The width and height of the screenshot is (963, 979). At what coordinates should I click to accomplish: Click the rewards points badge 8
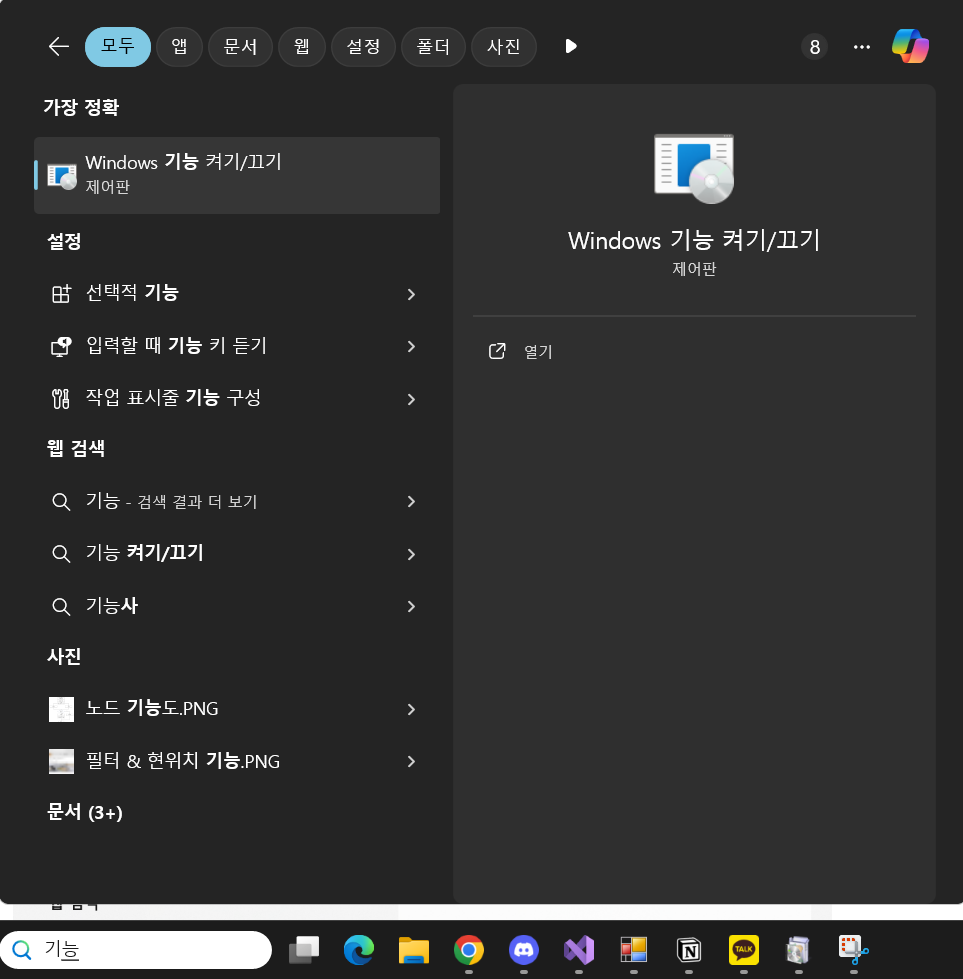[814, 47]
